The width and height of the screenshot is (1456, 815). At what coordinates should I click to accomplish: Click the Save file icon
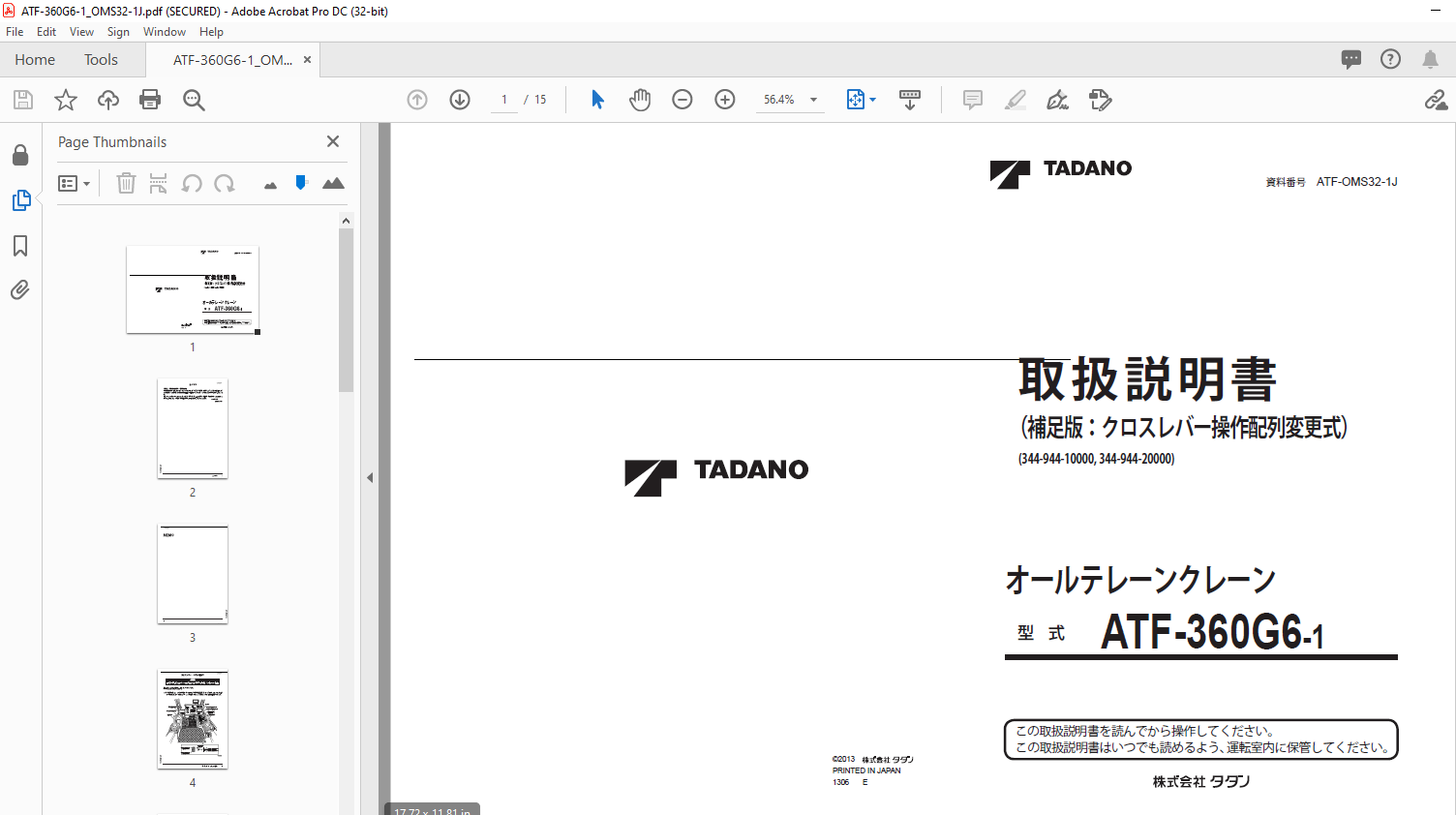point(23,100)
